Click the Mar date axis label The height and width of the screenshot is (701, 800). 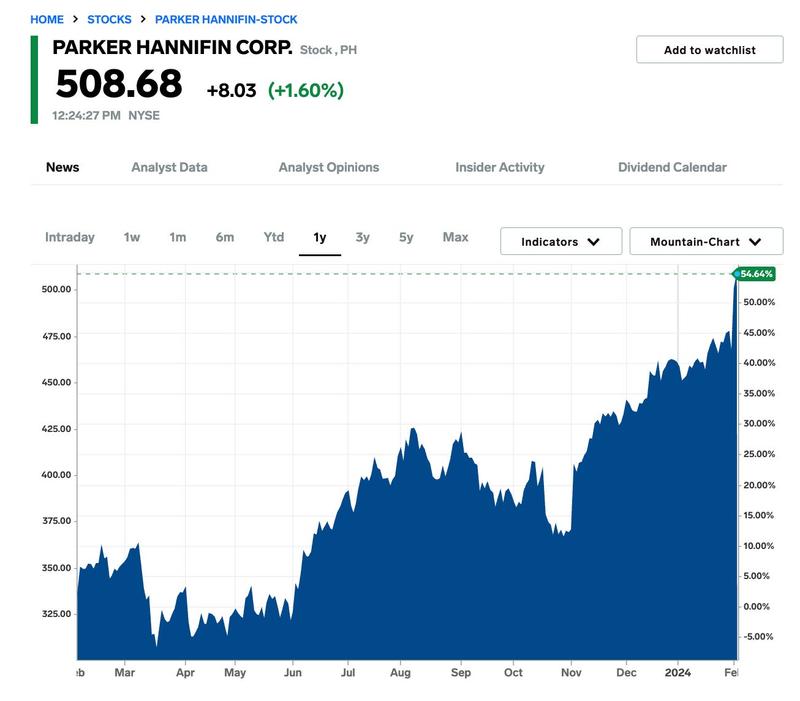(124, 672)
